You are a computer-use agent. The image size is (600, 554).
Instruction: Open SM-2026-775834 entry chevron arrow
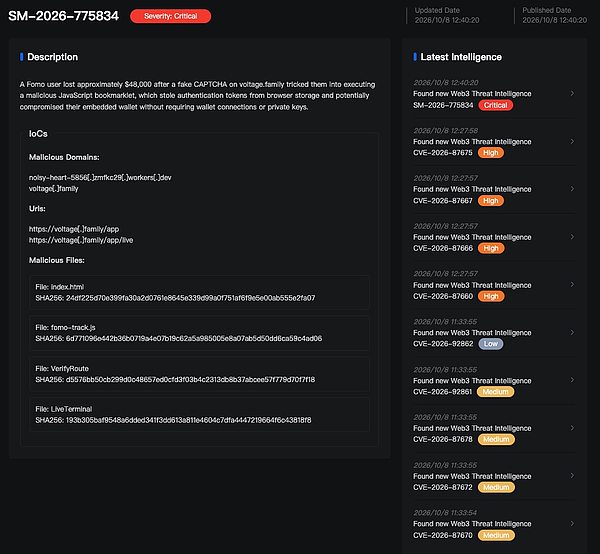(572, 93)
